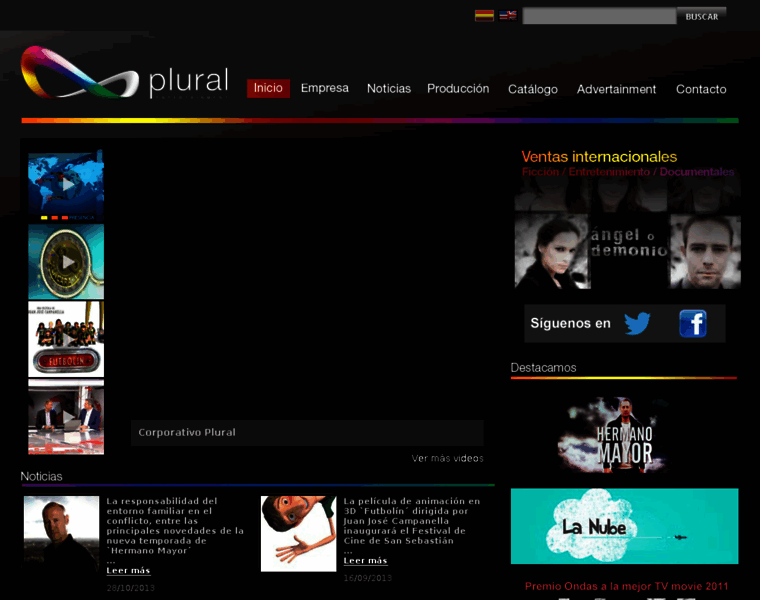Screen dimensions: 760x600
Task: Open the La Nube banner
Action: pos(624,526)
